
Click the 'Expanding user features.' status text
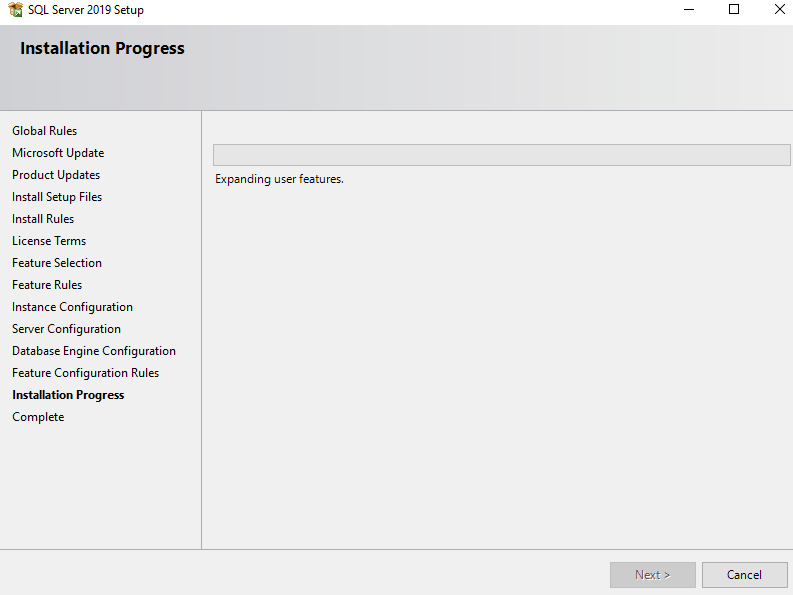point(279,179)
